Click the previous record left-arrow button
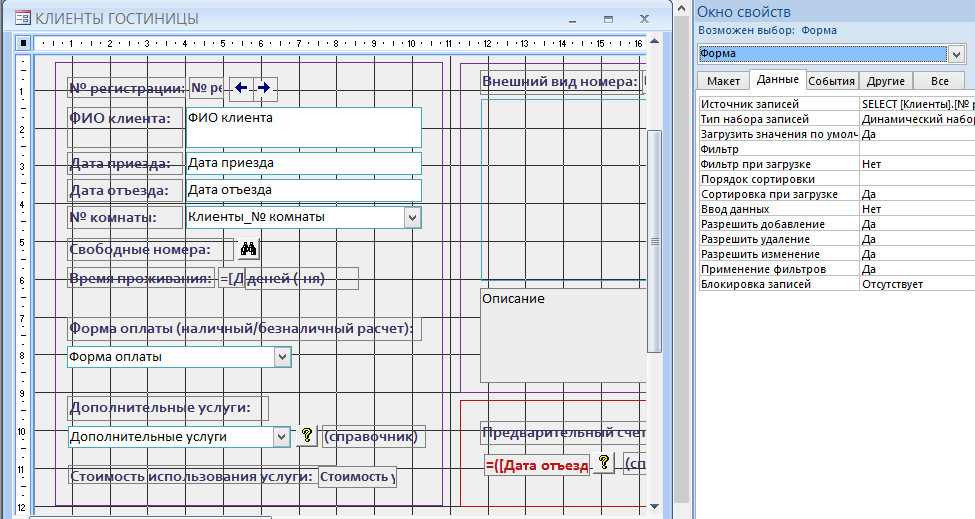975x519 pixels. point(241,88)
